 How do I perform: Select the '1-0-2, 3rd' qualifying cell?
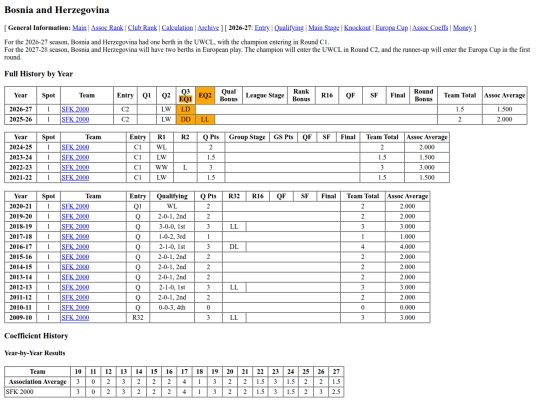pos(172,237)
